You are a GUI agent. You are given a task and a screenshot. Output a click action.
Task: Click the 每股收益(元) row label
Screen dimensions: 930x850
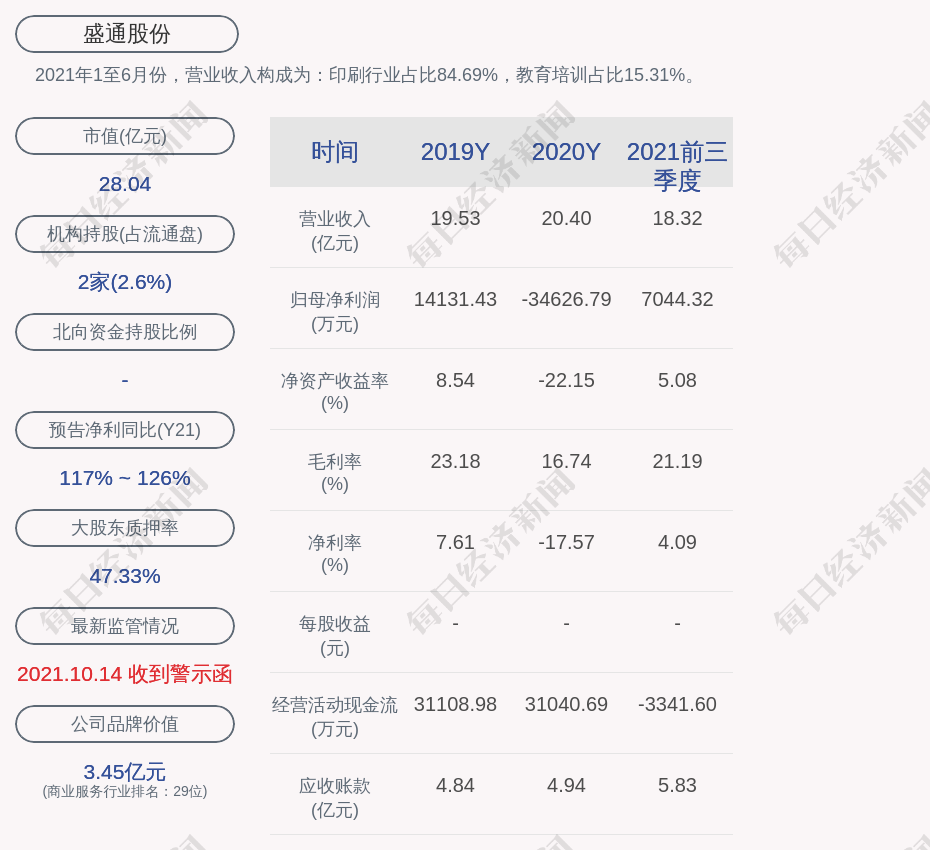click(x=335, y=636)
